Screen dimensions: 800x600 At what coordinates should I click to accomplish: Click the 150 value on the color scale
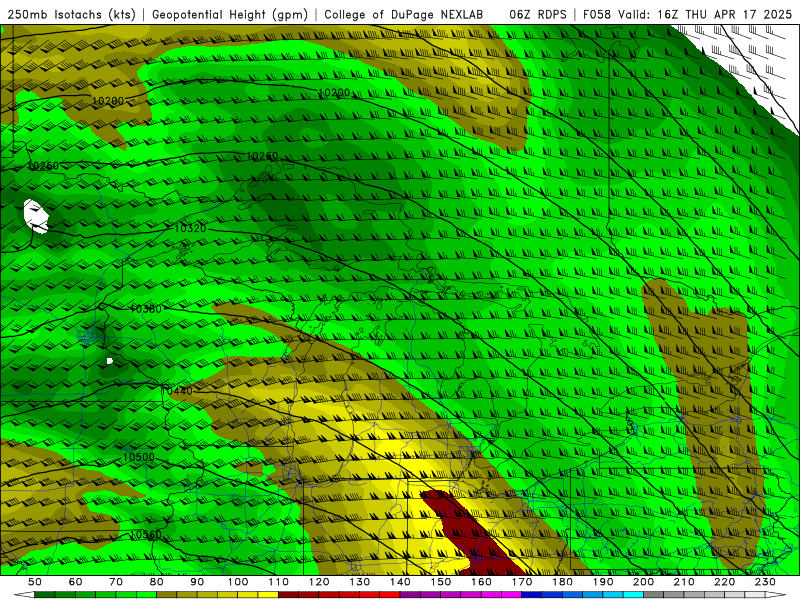[440, 582]
